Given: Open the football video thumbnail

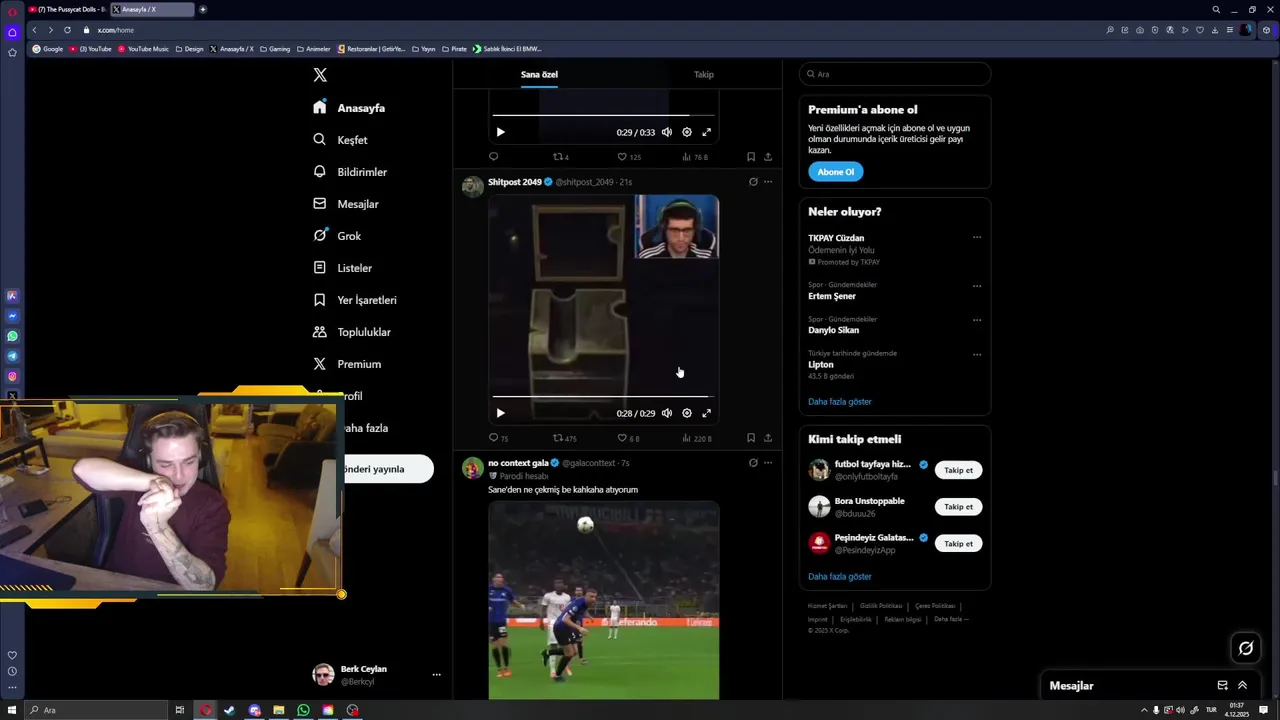Looking at the screenshot, I should 603,600.
